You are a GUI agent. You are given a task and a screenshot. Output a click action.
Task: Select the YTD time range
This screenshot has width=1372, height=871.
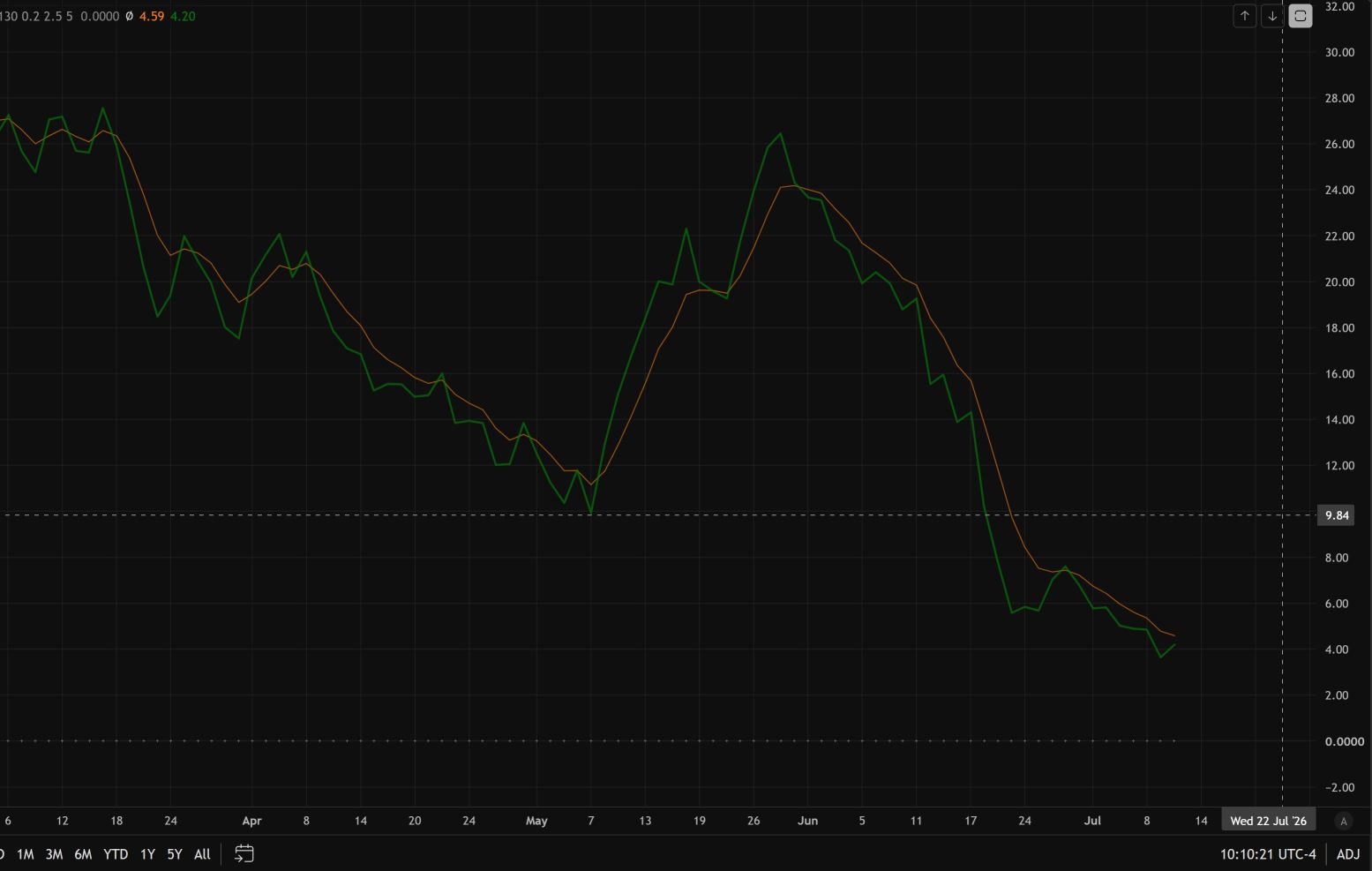[116, 854]
